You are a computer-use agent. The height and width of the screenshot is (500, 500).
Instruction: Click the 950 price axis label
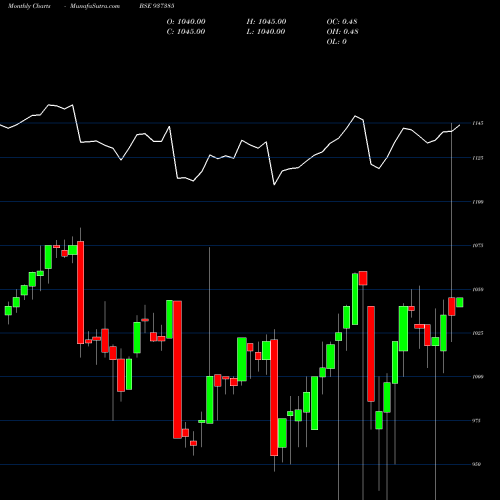click(476, 464)
